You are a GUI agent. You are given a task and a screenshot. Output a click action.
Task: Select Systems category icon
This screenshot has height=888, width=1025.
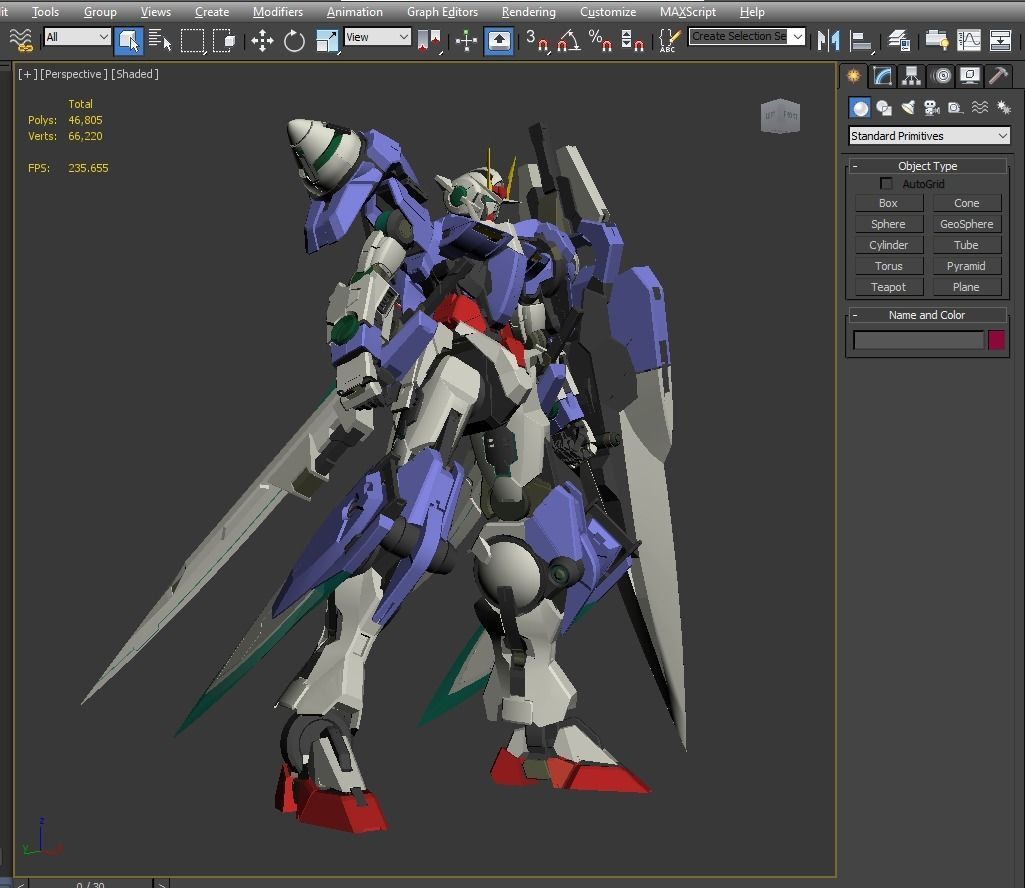[1003, 108]
